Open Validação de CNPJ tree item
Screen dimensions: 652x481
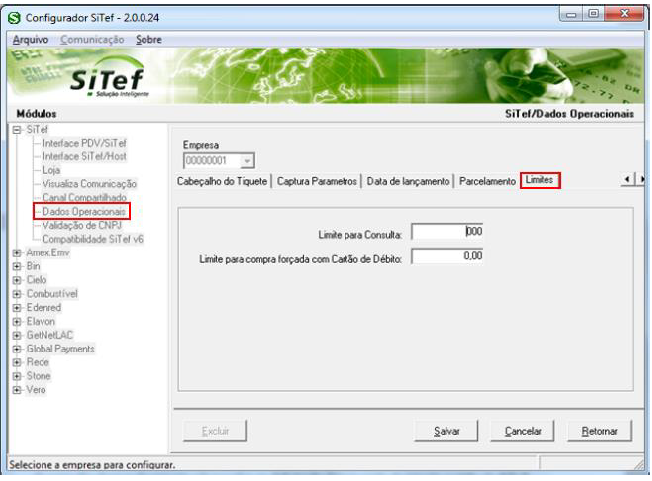tap(82, 225)
